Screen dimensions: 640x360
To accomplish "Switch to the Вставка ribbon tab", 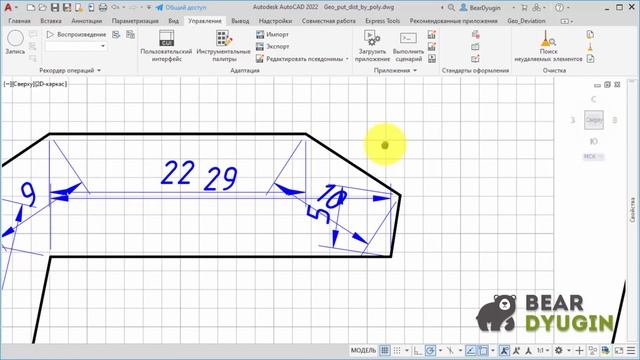I will coord(51,21).
